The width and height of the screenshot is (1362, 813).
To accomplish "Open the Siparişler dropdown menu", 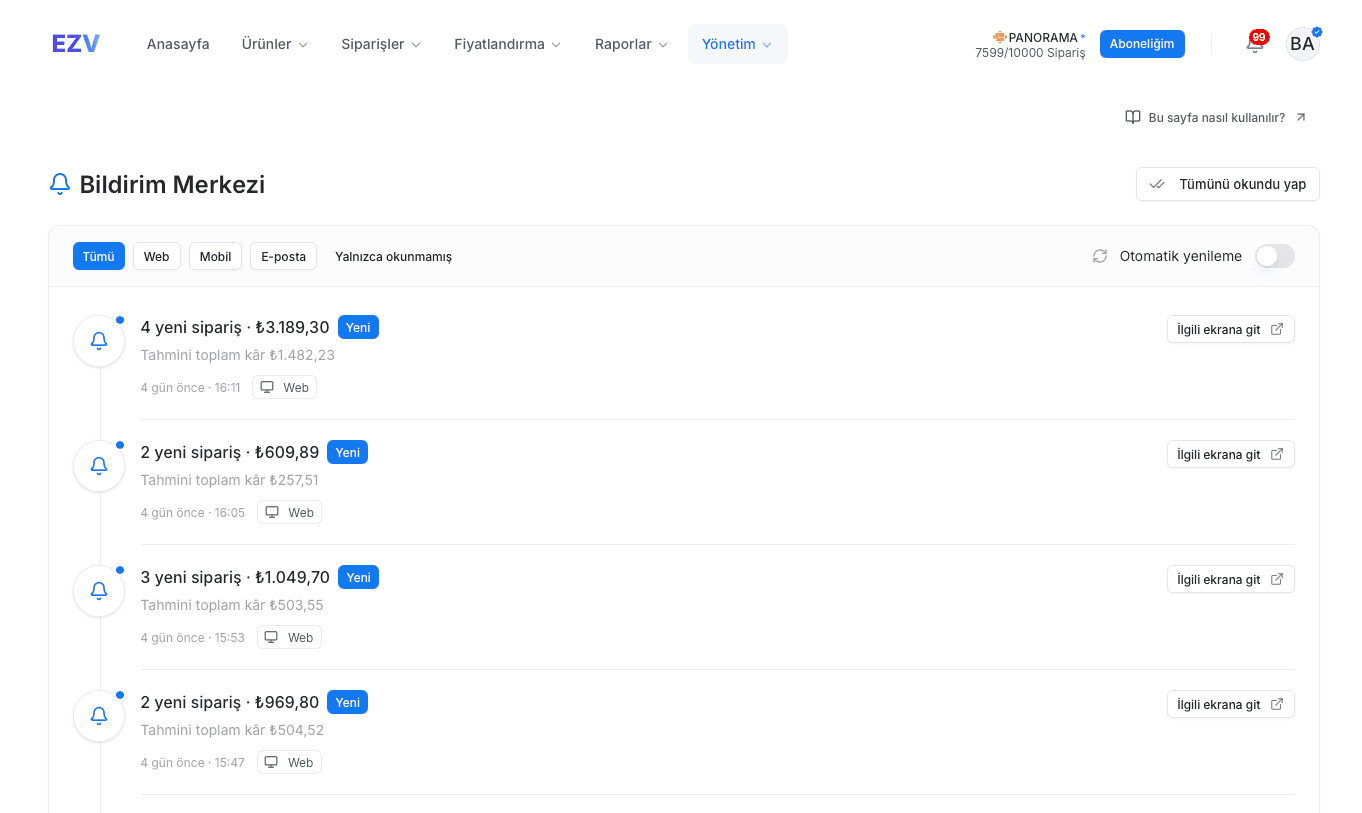I will coord(381,44).
